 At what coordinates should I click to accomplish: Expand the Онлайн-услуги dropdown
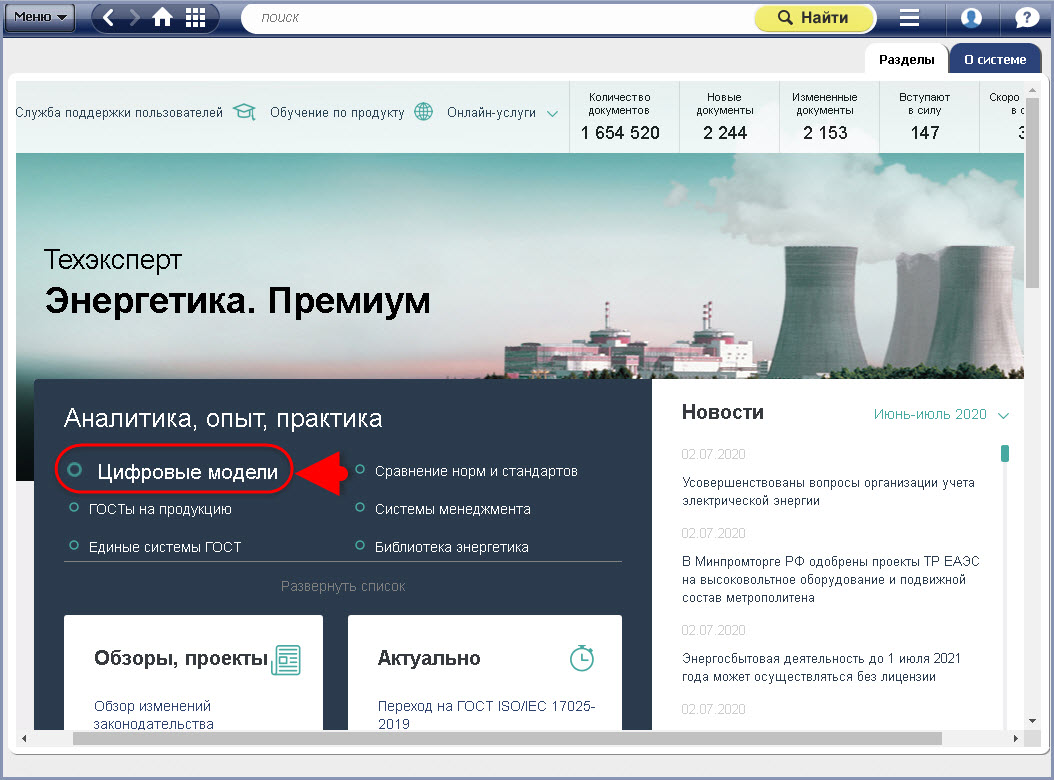click(502, 113)
